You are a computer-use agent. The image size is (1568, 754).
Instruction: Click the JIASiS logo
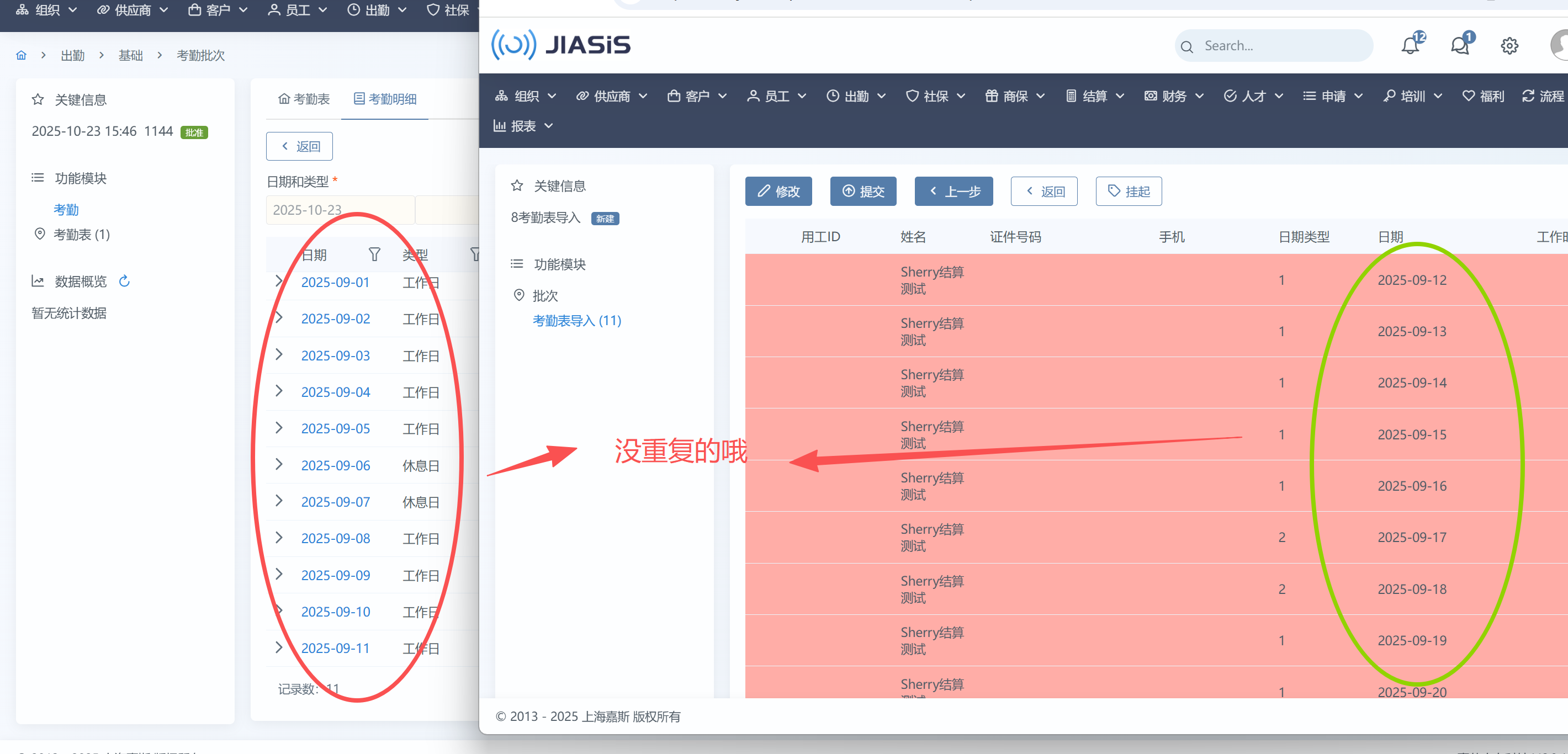(560, 45)
